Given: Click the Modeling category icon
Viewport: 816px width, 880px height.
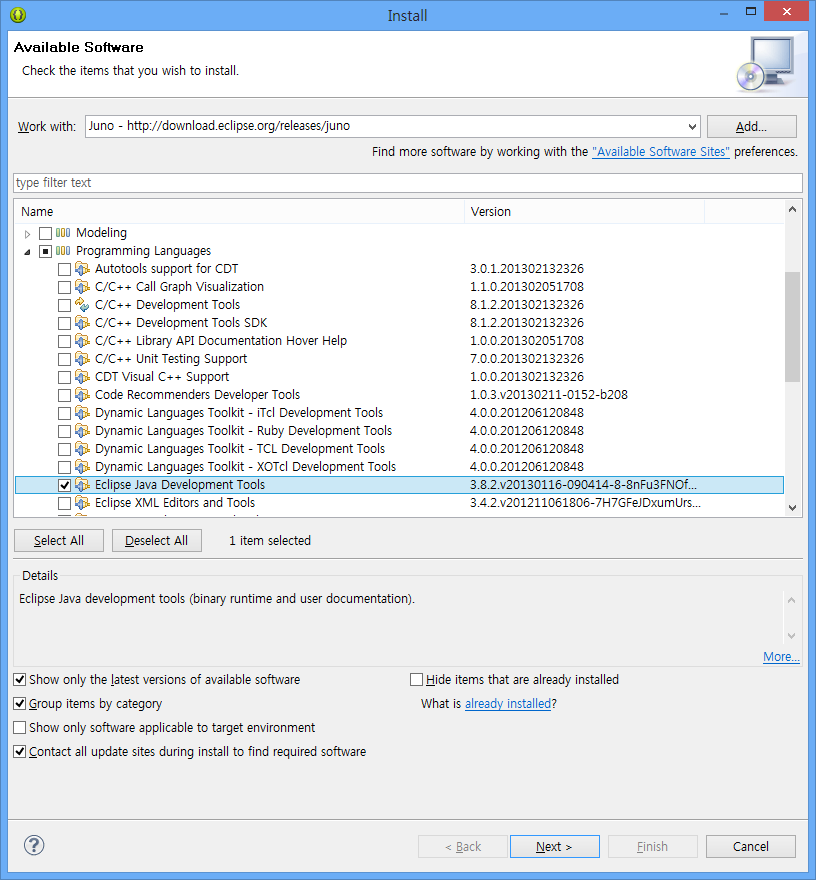Looking at the screenshot, I should pos(63,233).
